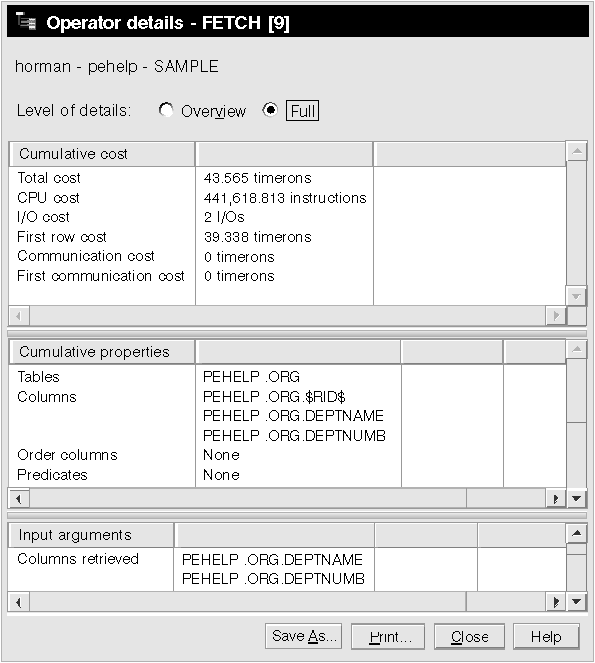This screenshot has width=595, height=663.
Task: Click down arrow in Input arguments scrollbar
Action: (x=576, y=601)
